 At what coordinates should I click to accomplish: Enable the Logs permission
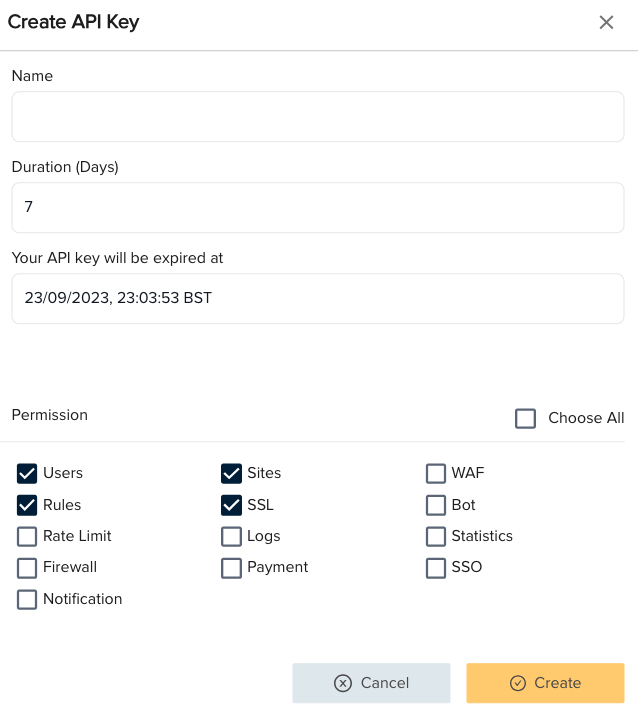(x=231, y=536)
